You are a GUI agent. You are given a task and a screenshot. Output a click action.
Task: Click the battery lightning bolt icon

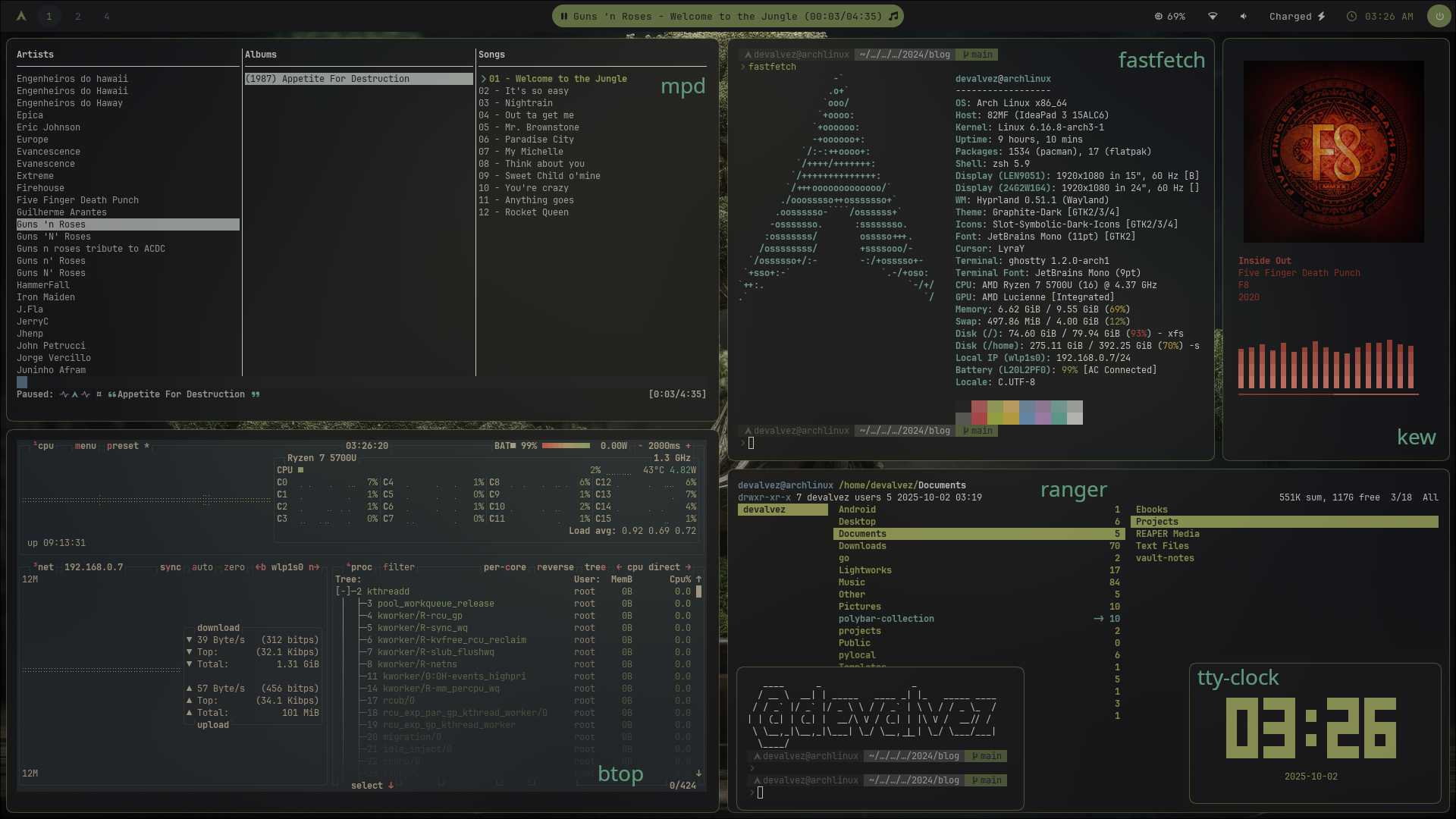pos(1321,17)
